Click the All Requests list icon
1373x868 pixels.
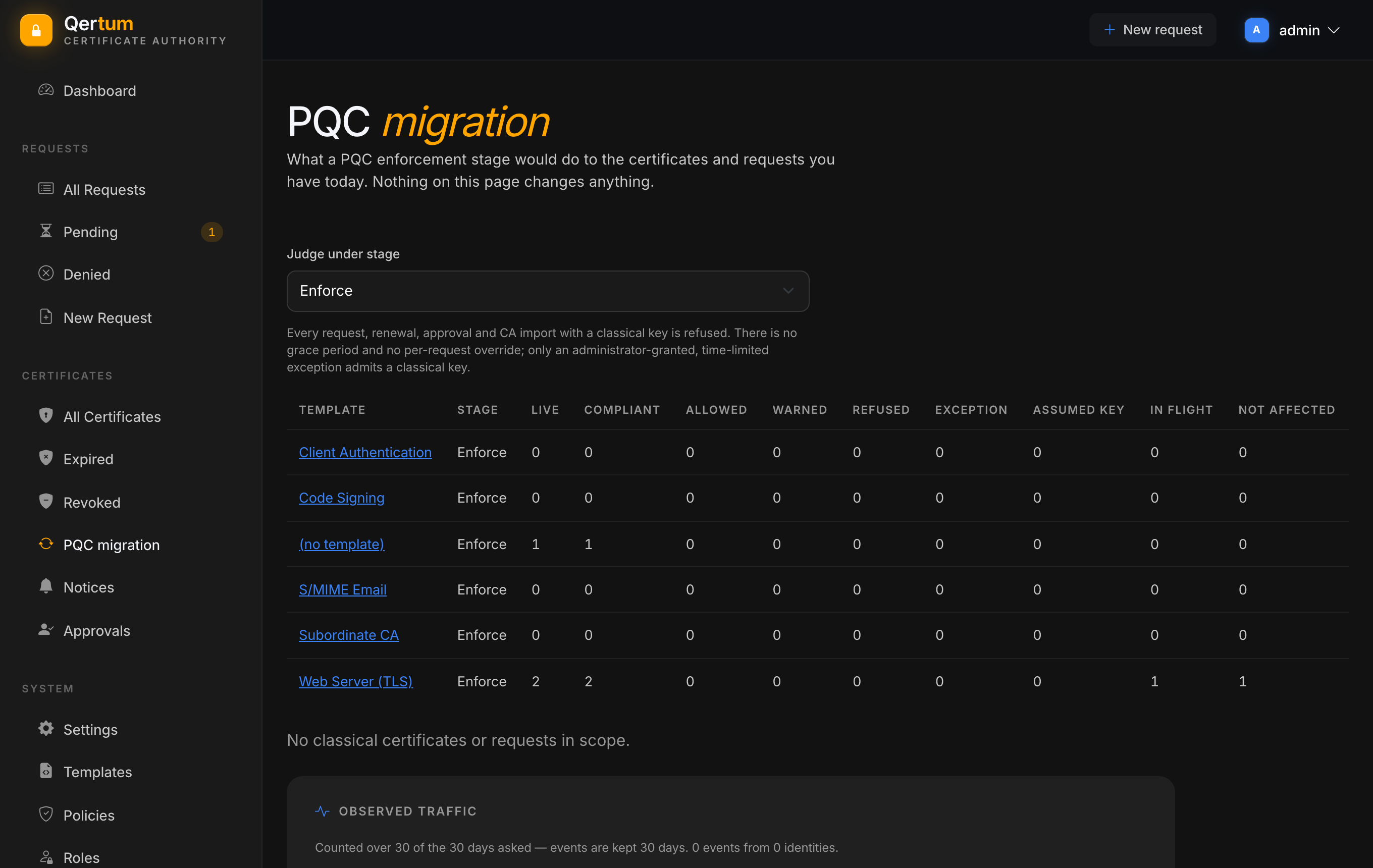(45, 189)
